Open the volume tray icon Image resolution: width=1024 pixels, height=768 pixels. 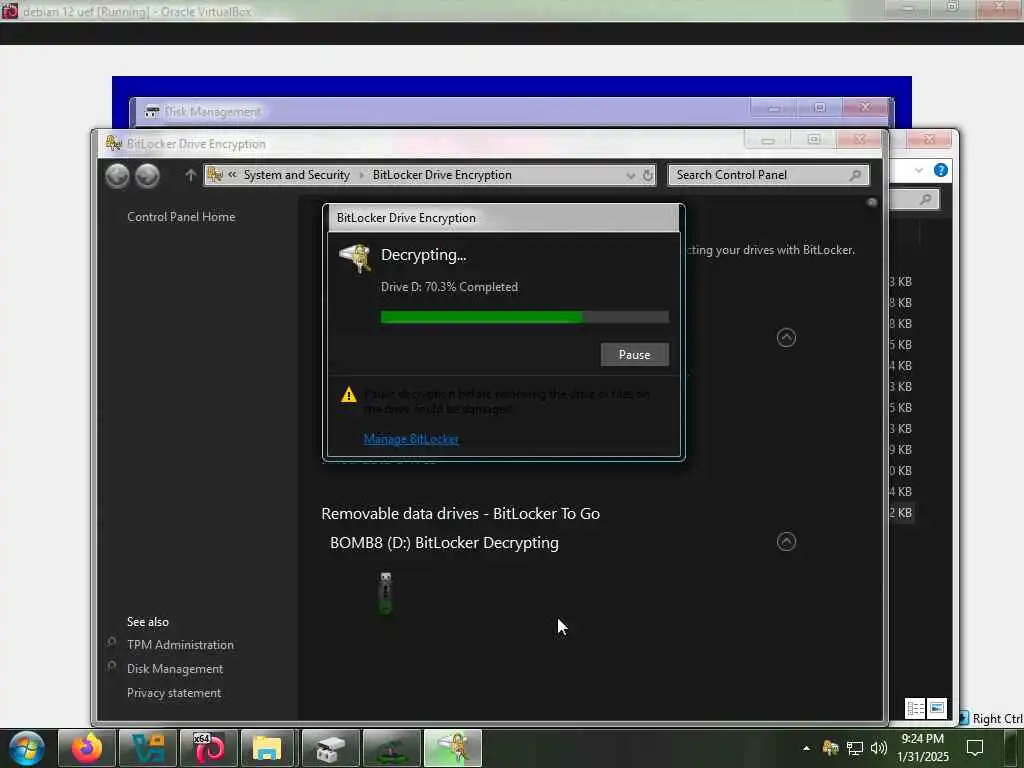879,748
